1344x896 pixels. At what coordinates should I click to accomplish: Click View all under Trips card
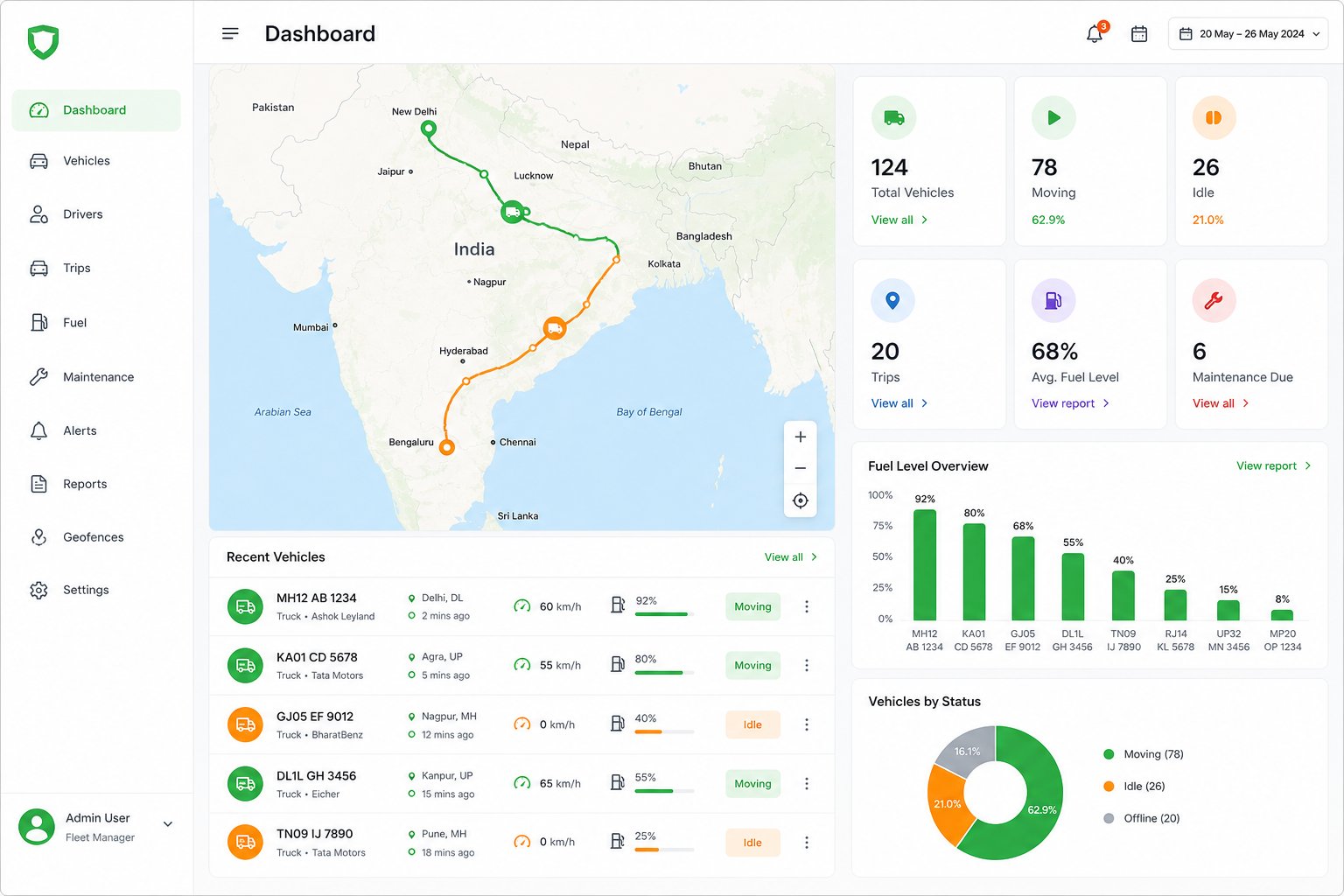click(899, 403)
